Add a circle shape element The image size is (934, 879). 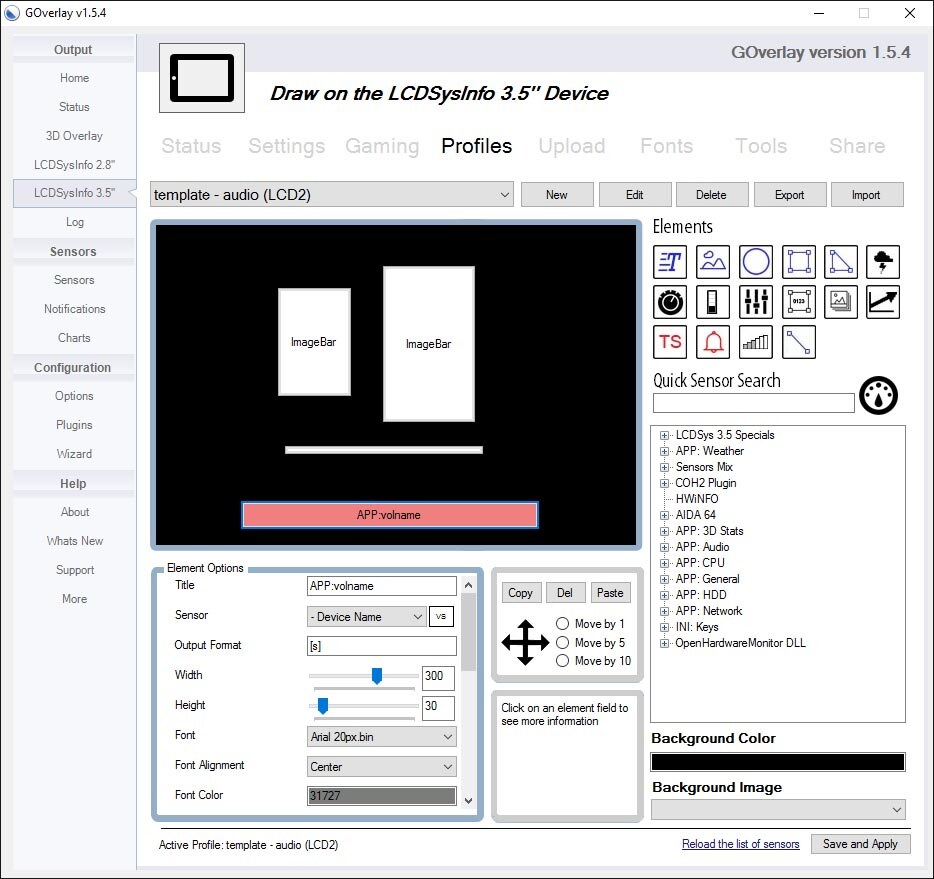[755, 262]
